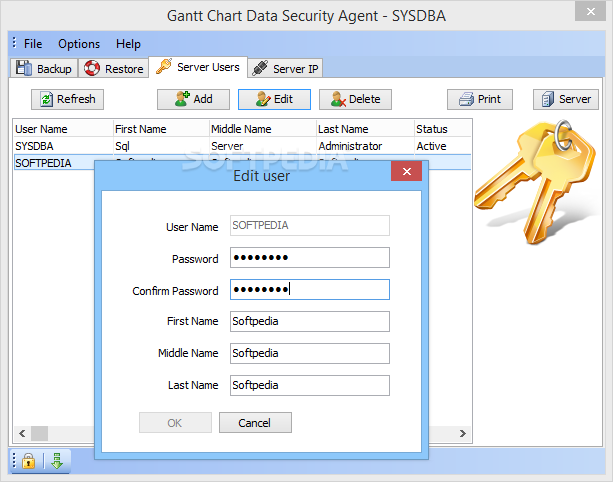This screenshot has height=482, width=613.
Task: Select the SYSDBA user row
Action: pyautogui.click(x=242, y=146)
